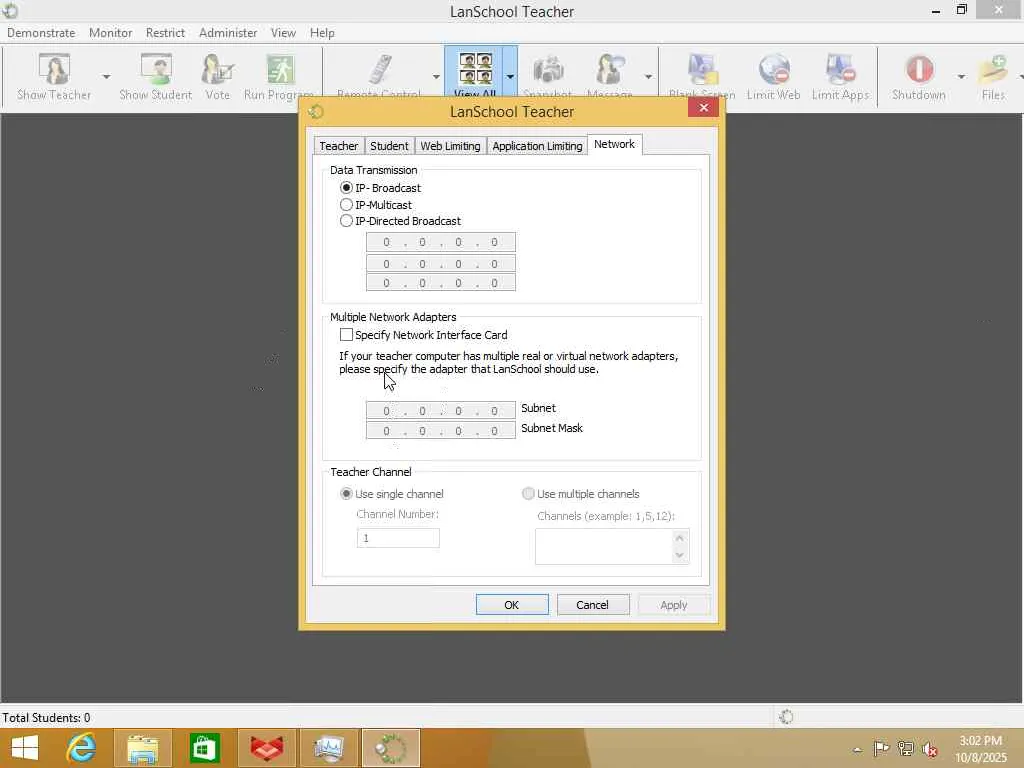
Task: Switch to the Application Limiting tab
Action: click(x=537, y=146)
